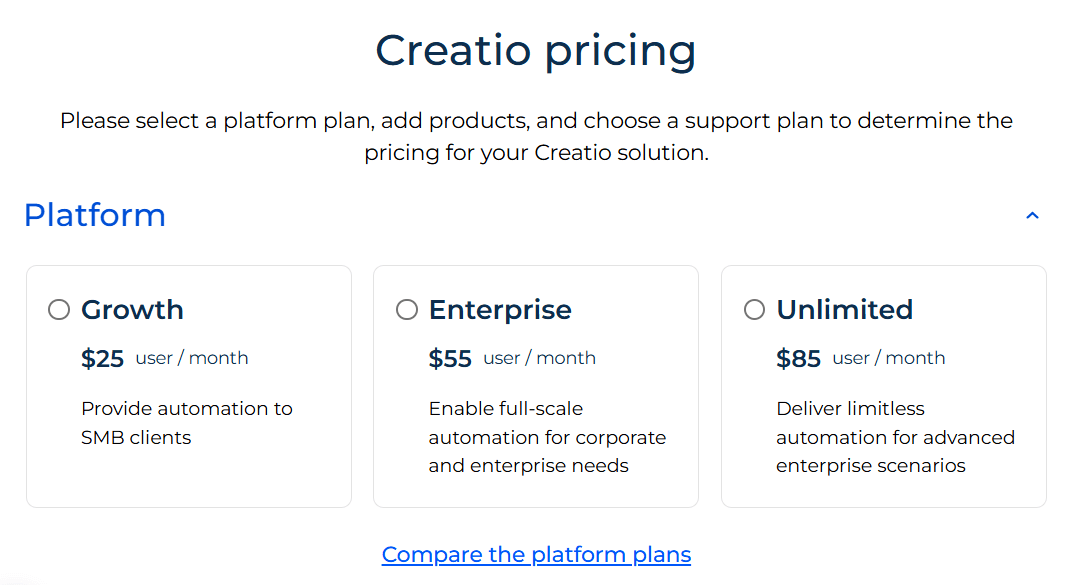The image size is (1077, 585).
Task: Select the Enterprise plan card
Action: [536, 385]
